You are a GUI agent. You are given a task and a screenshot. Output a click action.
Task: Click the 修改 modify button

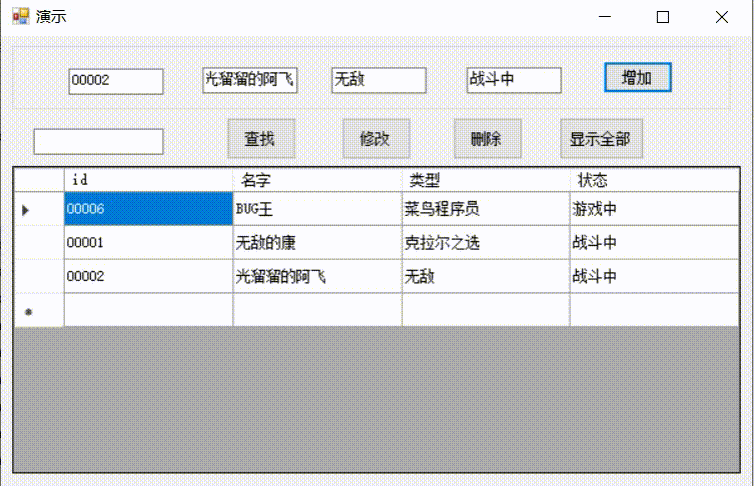pyautogui.click(x=376, y=139)
